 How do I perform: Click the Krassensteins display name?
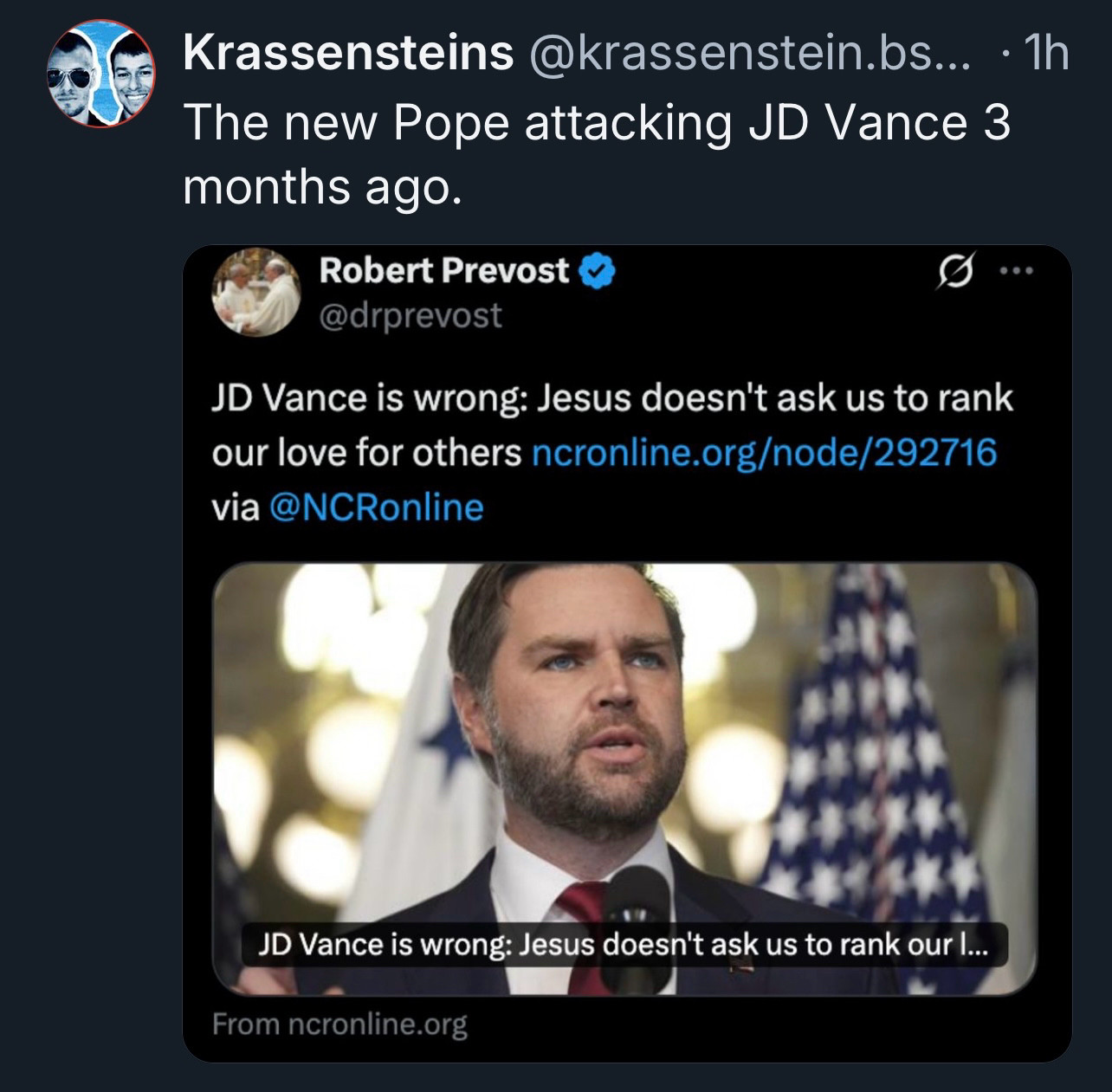348,55
